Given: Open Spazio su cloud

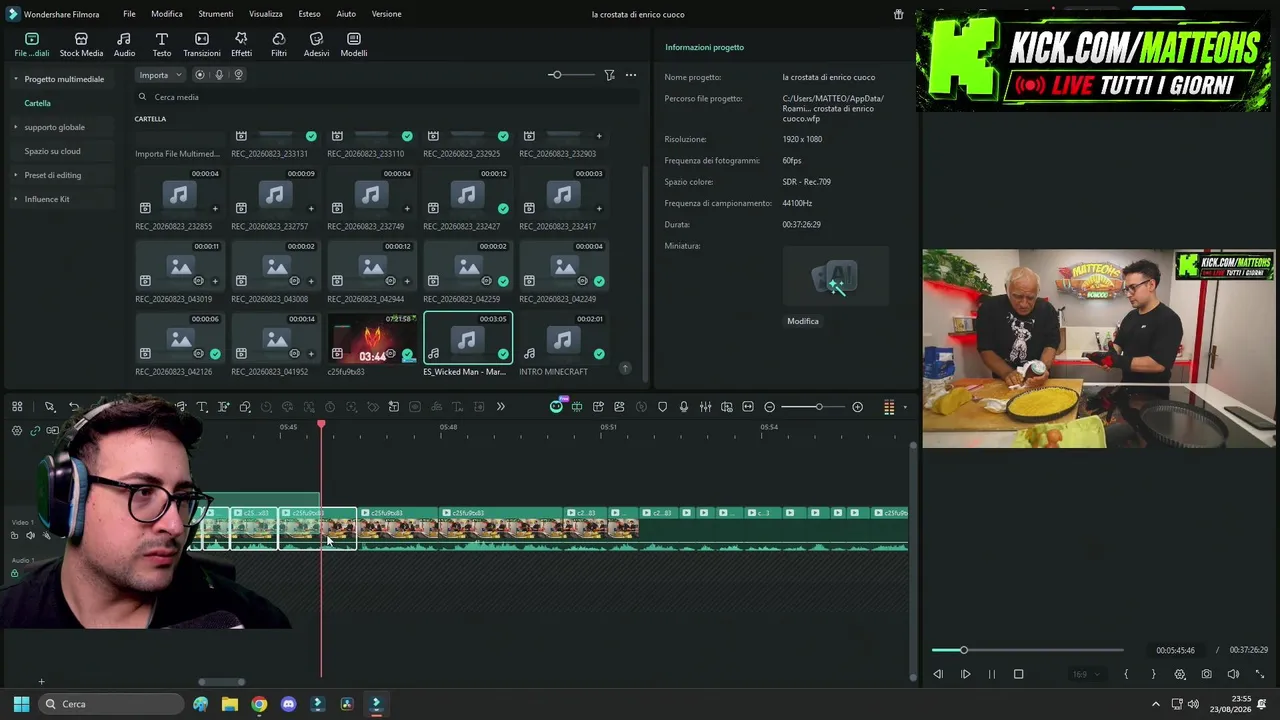Looking at the screenshot, I should point(52,151).
